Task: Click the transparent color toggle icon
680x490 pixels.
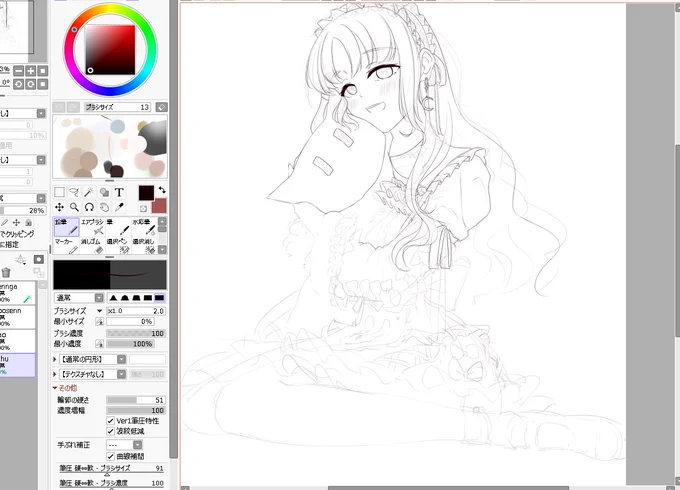Action: click(144, 209)
